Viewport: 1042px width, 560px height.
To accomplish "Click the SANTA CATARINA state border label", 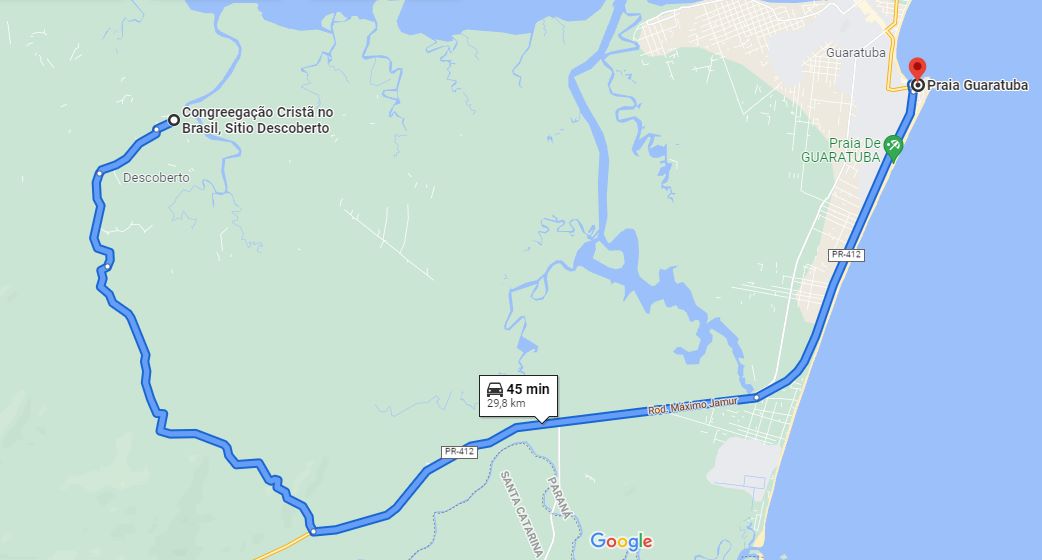I will (x=522, y=513).
